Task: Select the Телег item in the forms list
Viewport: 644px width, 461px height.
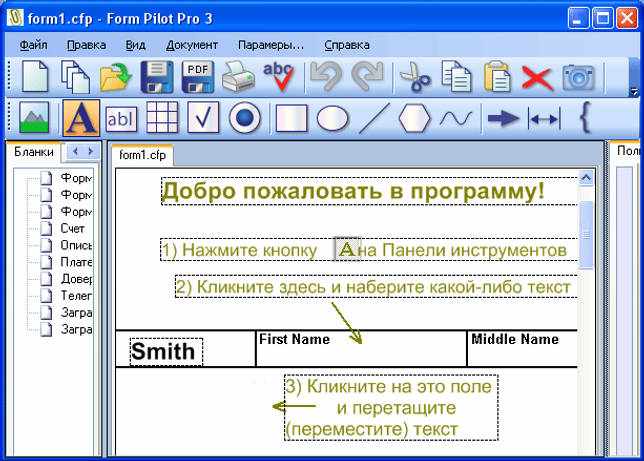Action: tap(76, 295)
